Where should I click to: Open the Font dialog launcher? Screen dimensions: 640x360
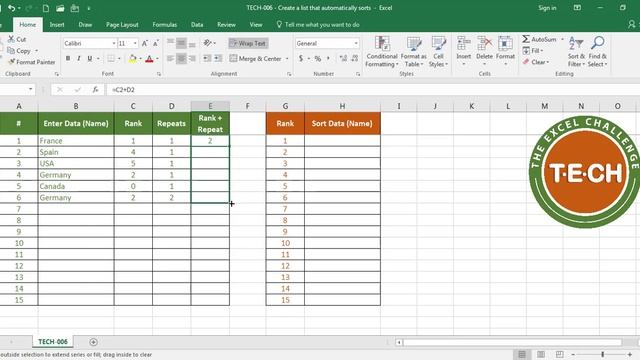(159, 74)
